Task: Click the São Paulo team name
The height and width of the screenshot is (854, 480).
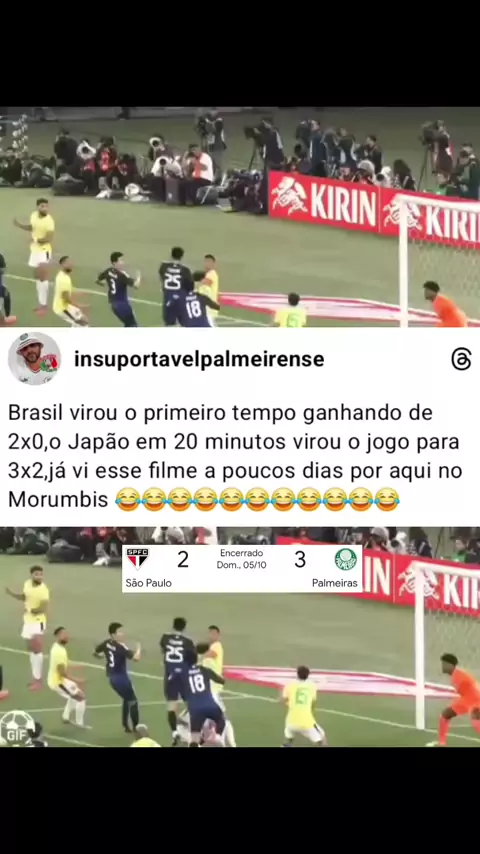Action: pos(148,583)
